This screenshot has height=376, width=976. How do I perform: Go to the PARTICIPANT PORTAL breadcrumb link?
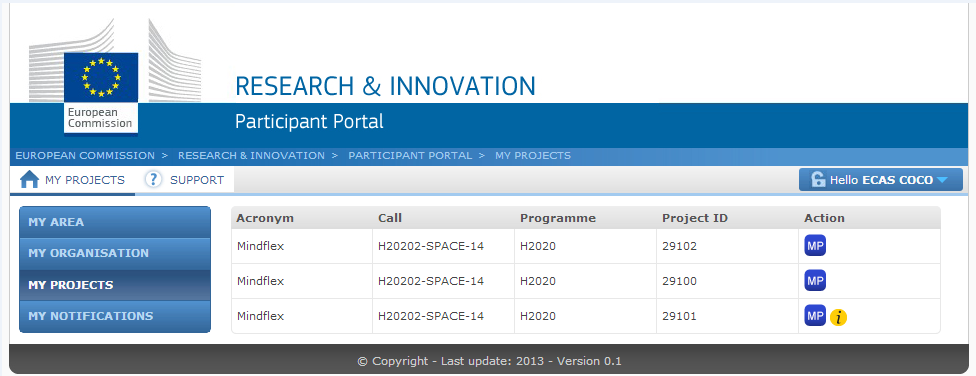tap(410, 156)
